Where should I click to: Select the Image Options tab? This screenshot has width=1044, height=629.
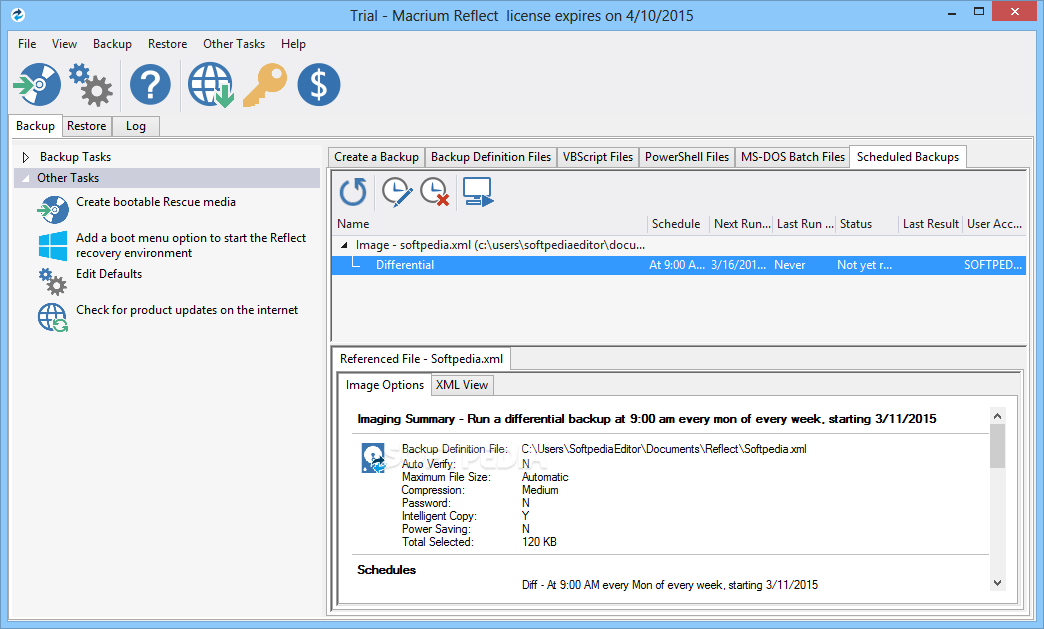coord(385,385)
